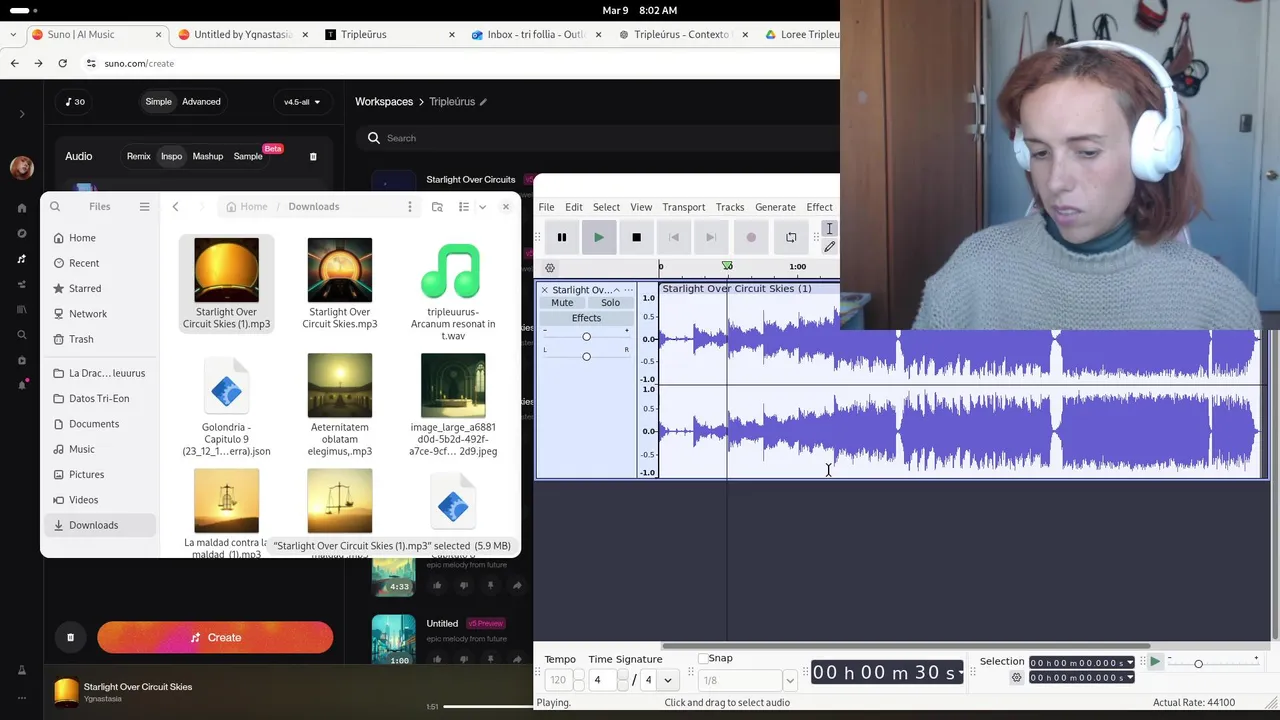Skip to end in Audacity transport
Screen dimensions: 1280x720
[711, 237]
